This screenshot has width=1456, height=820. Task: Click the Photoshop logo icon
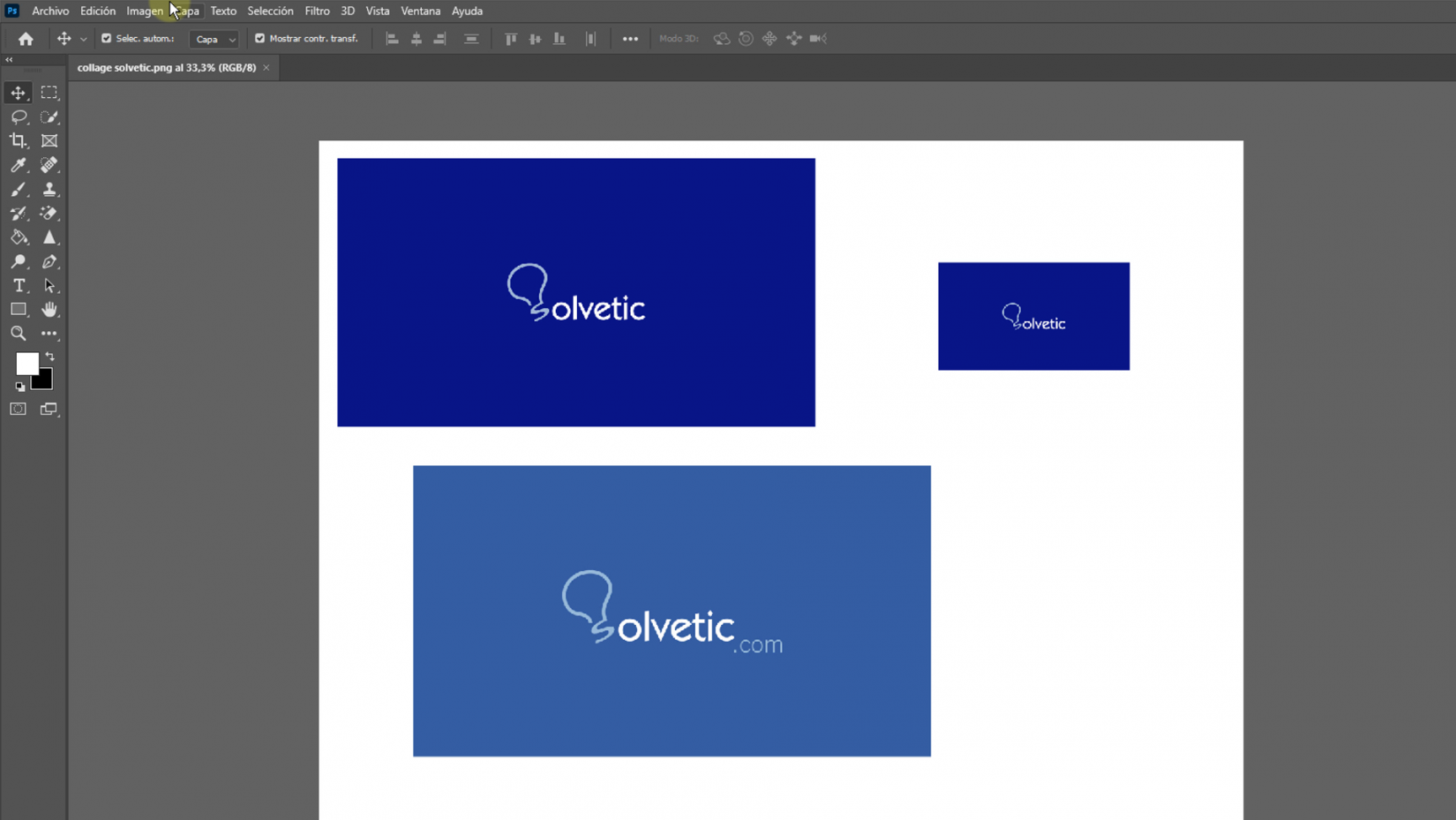(12, 11)
